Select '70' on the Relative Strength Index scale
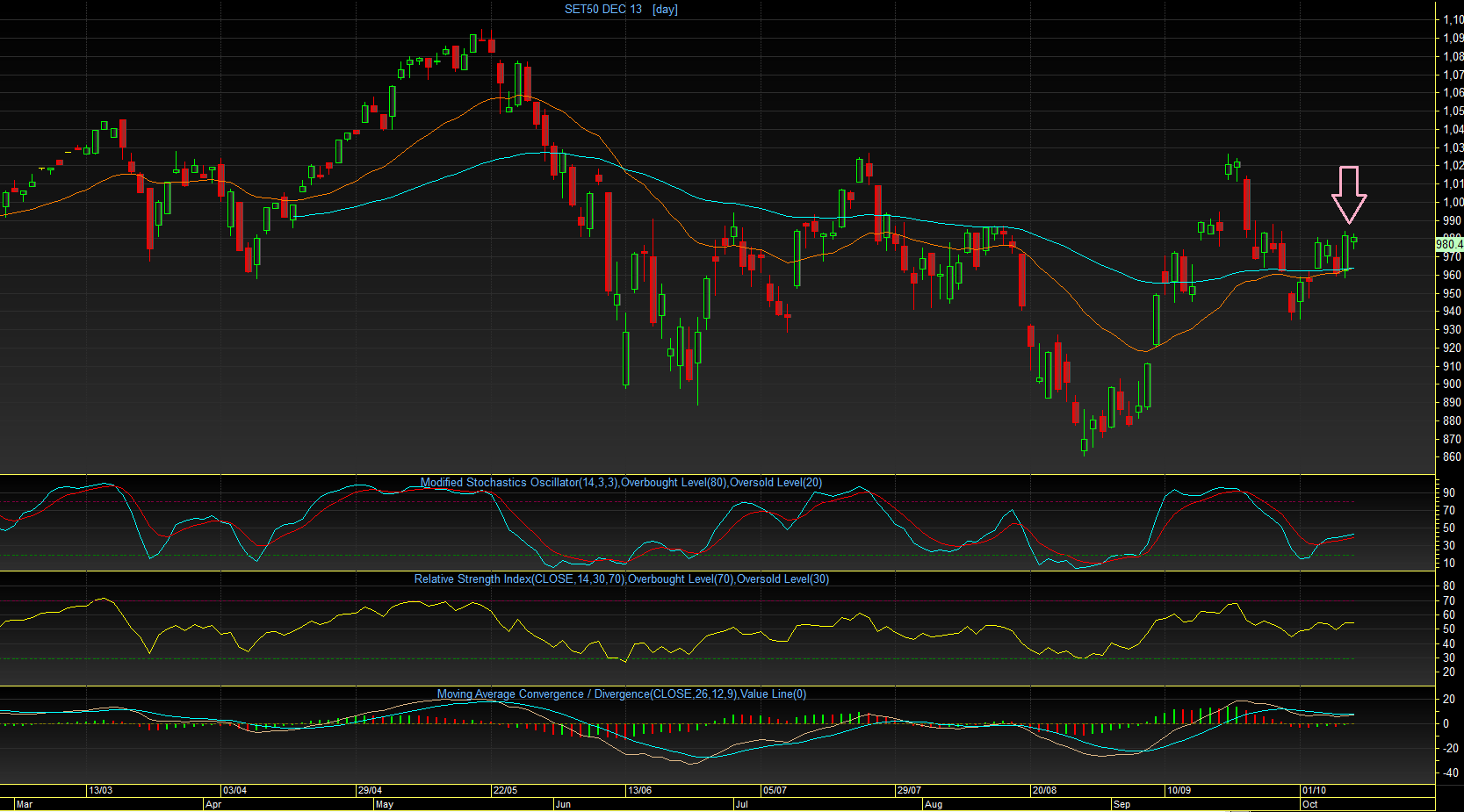The image size is (1464, 812). tap(1449, 600)
